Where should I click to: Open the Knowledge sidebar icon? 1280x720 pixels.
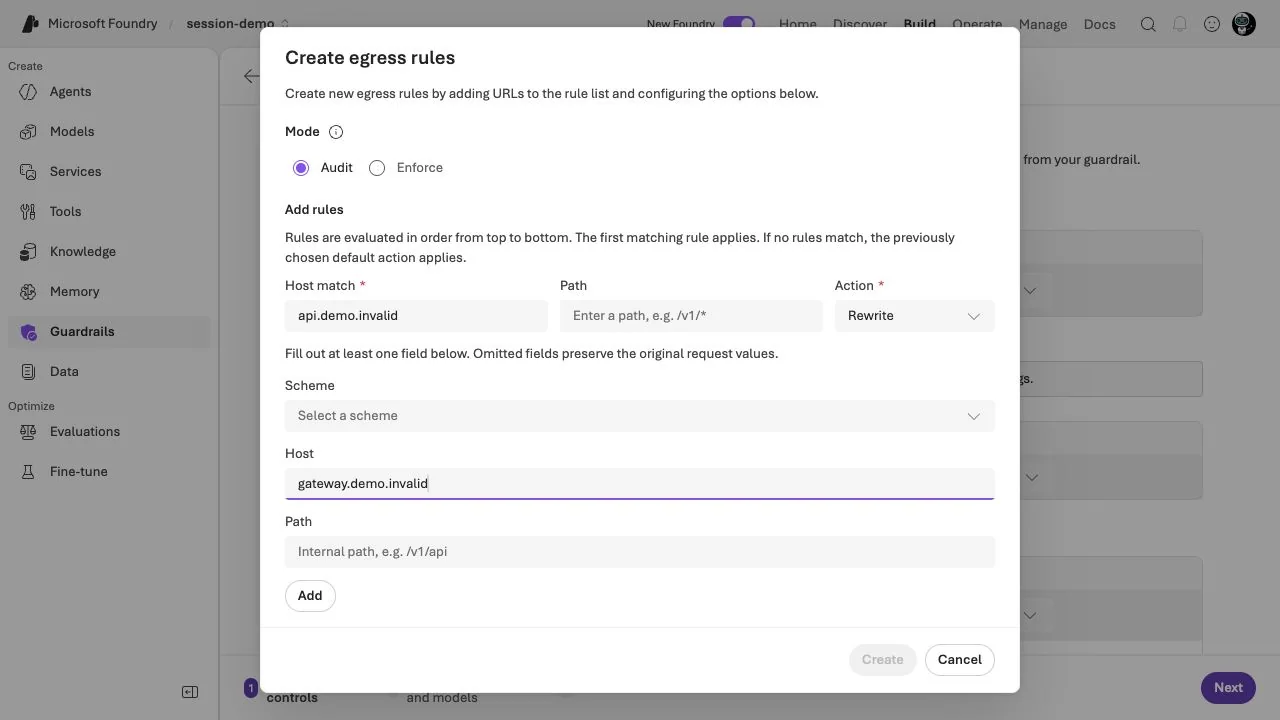(29, 252)
